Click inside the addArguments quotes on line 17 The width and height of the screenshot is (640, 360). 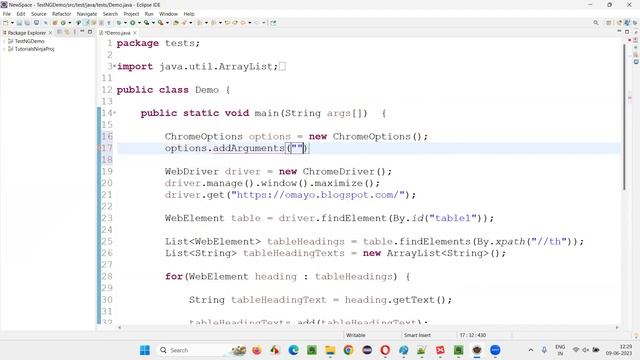297,148
